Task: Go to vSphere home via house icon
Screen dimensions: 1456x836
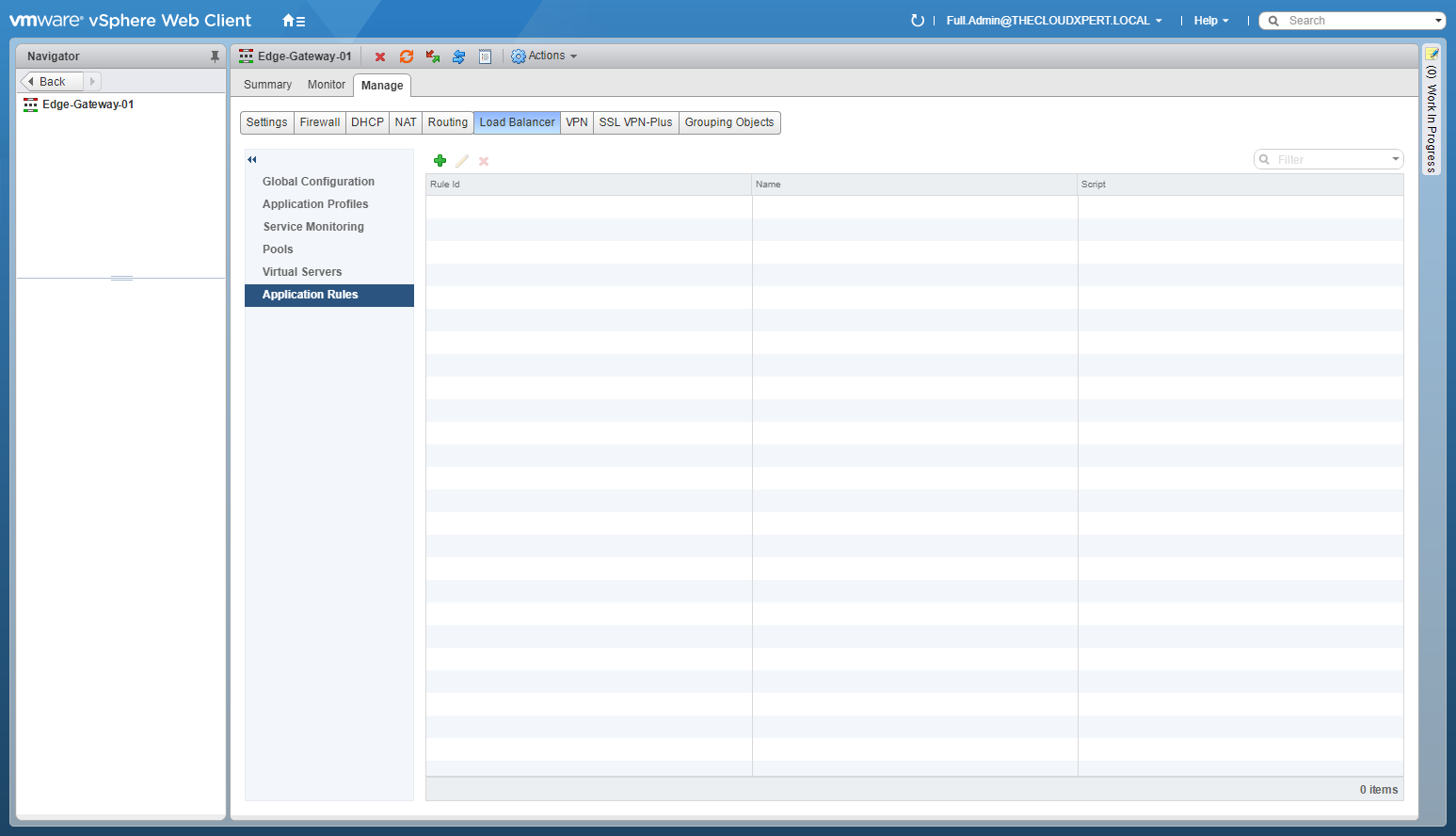Action: click(x=293, y=21)
